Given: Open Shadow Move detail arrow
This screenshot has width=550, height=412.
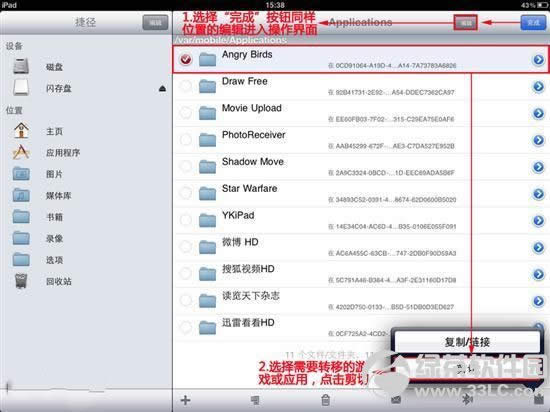Looking at the screenshot, I should tap(538, 167).
